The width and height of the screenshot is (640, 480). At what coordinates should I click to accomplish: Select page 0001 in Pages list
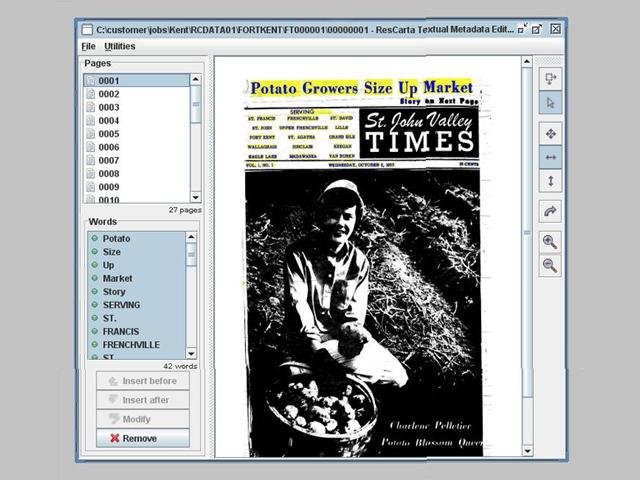tap(108, 81)
